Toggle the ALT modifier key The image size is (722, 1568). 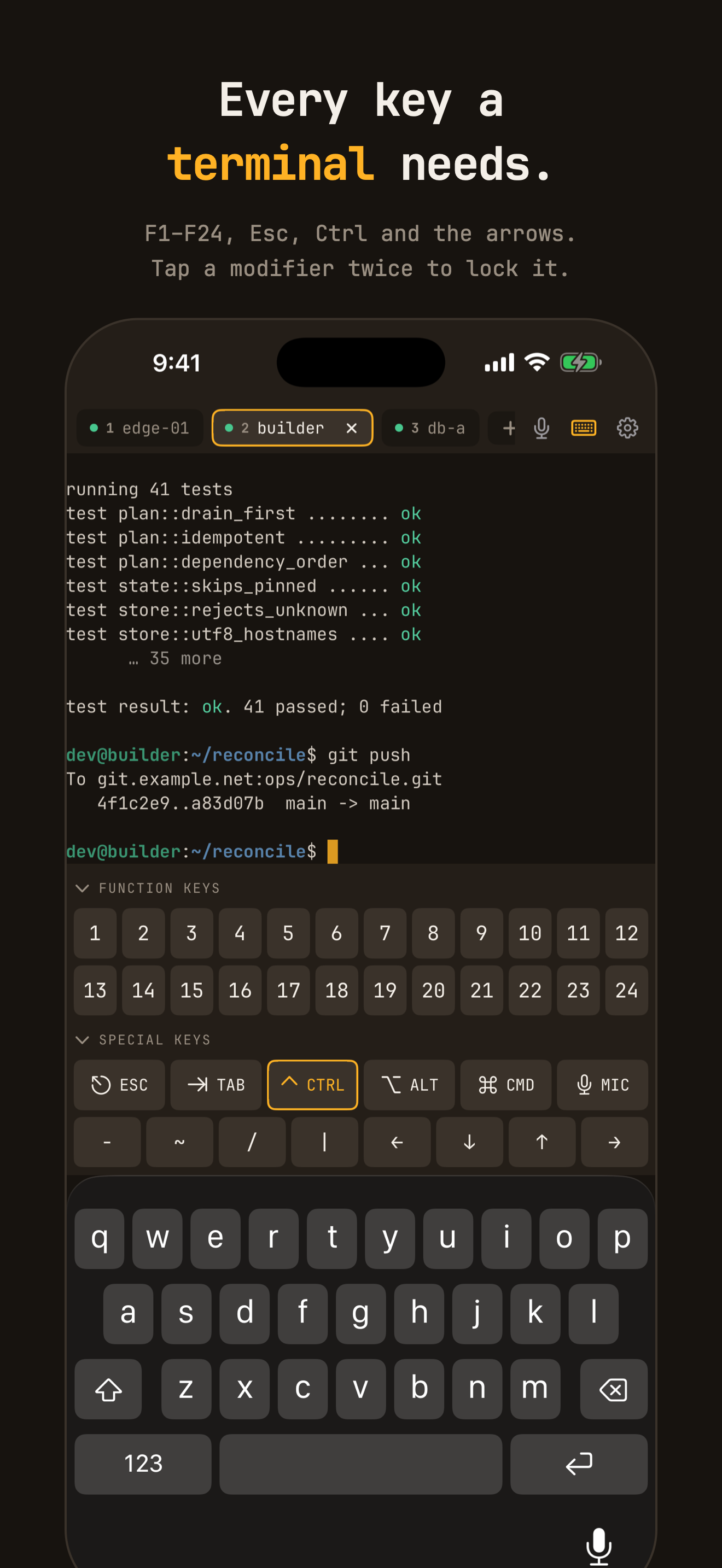point(409,1085)
